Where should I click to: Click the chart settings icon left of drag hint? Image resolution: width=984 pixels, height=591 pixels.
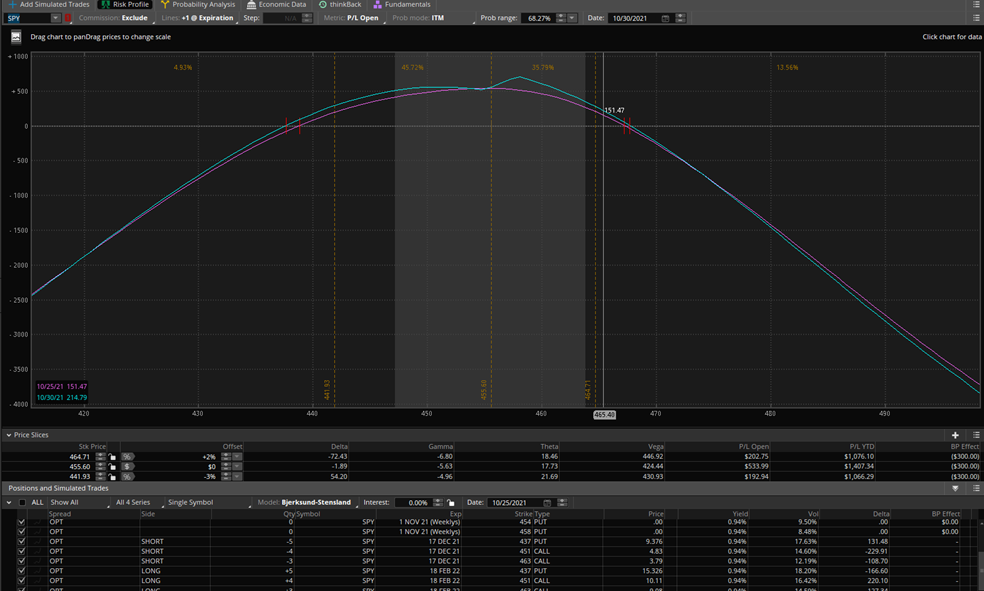point(16,37)
